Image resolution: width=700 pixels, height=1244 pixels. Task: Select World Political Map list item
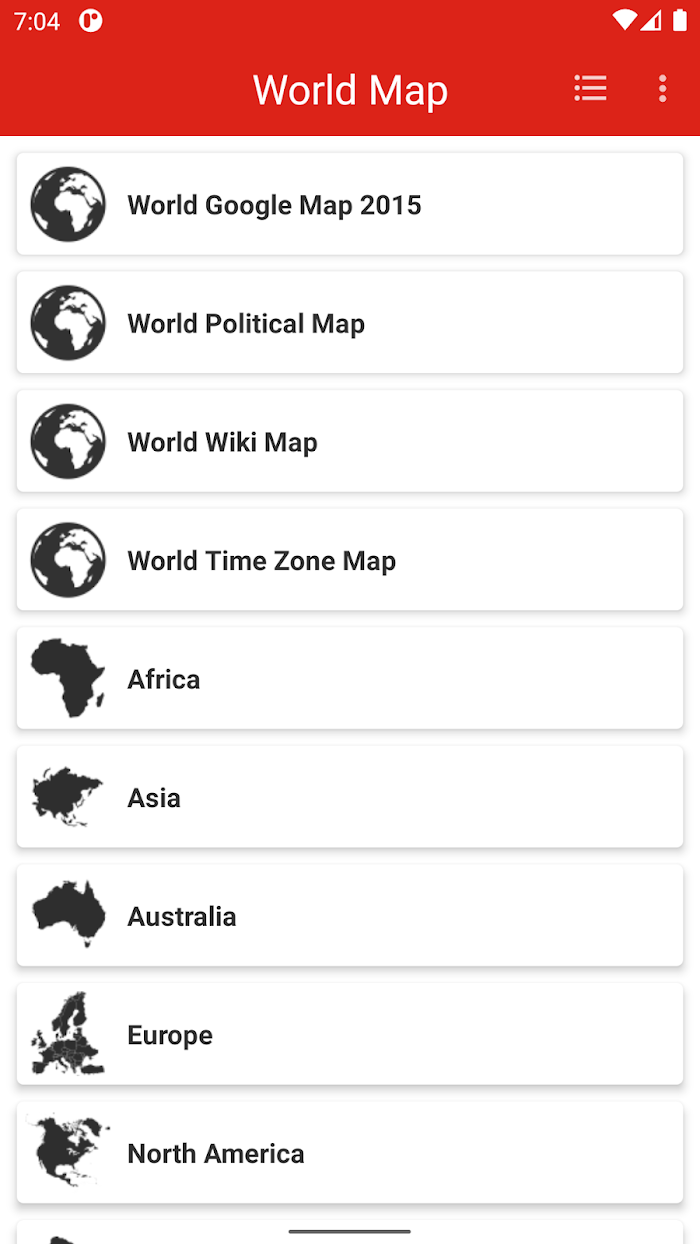point(350,323)
